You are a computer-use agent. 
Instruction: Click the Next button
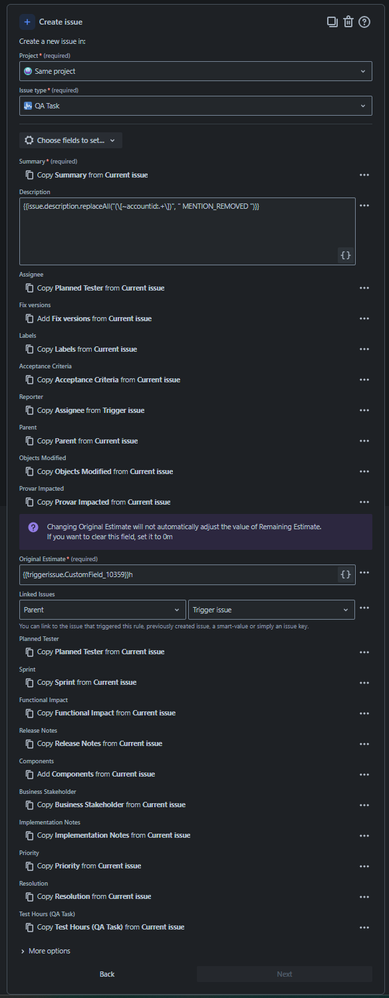tap(285, 974)
